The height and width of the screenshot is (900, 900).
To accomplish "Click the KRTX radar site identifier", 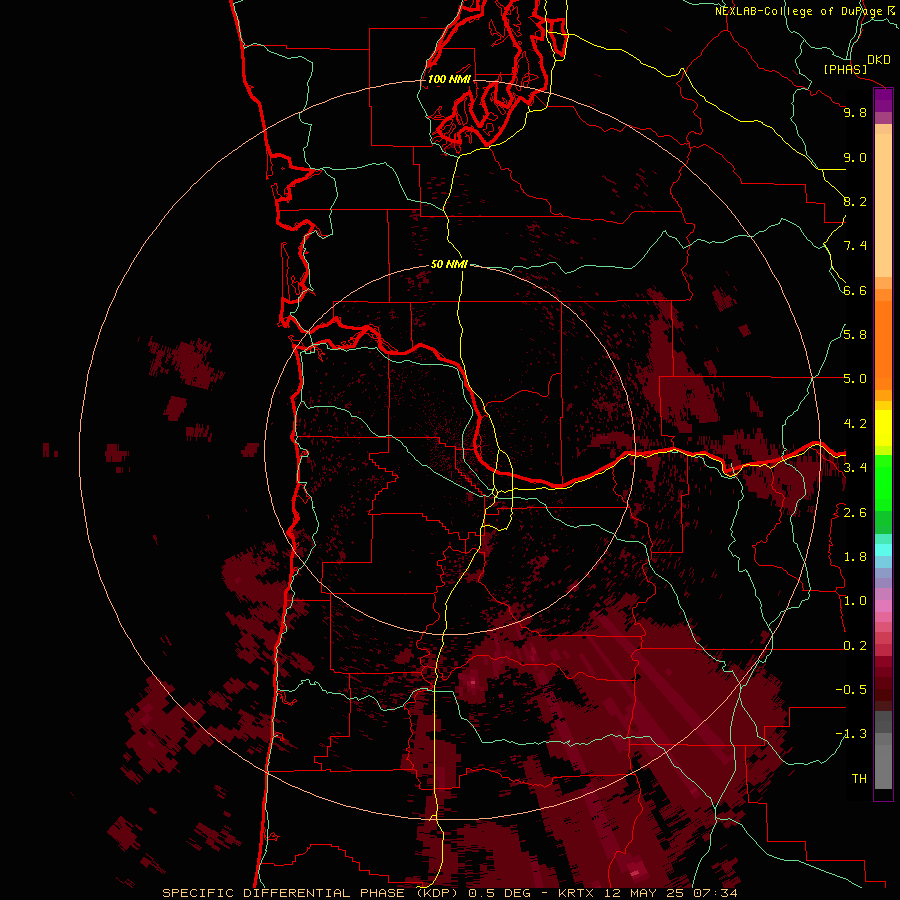I will (575, 893).
